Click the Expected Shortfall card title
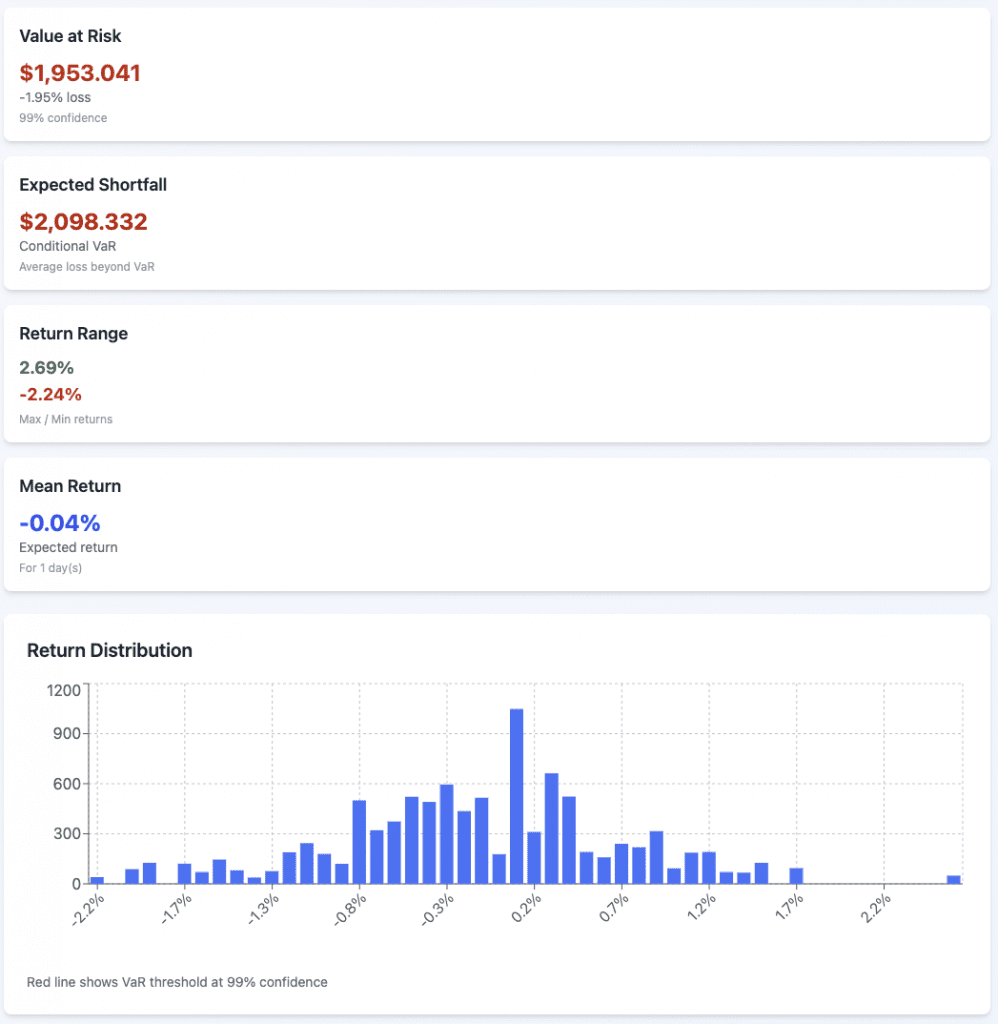The image size is (998, 1024). tap(93, 185)
